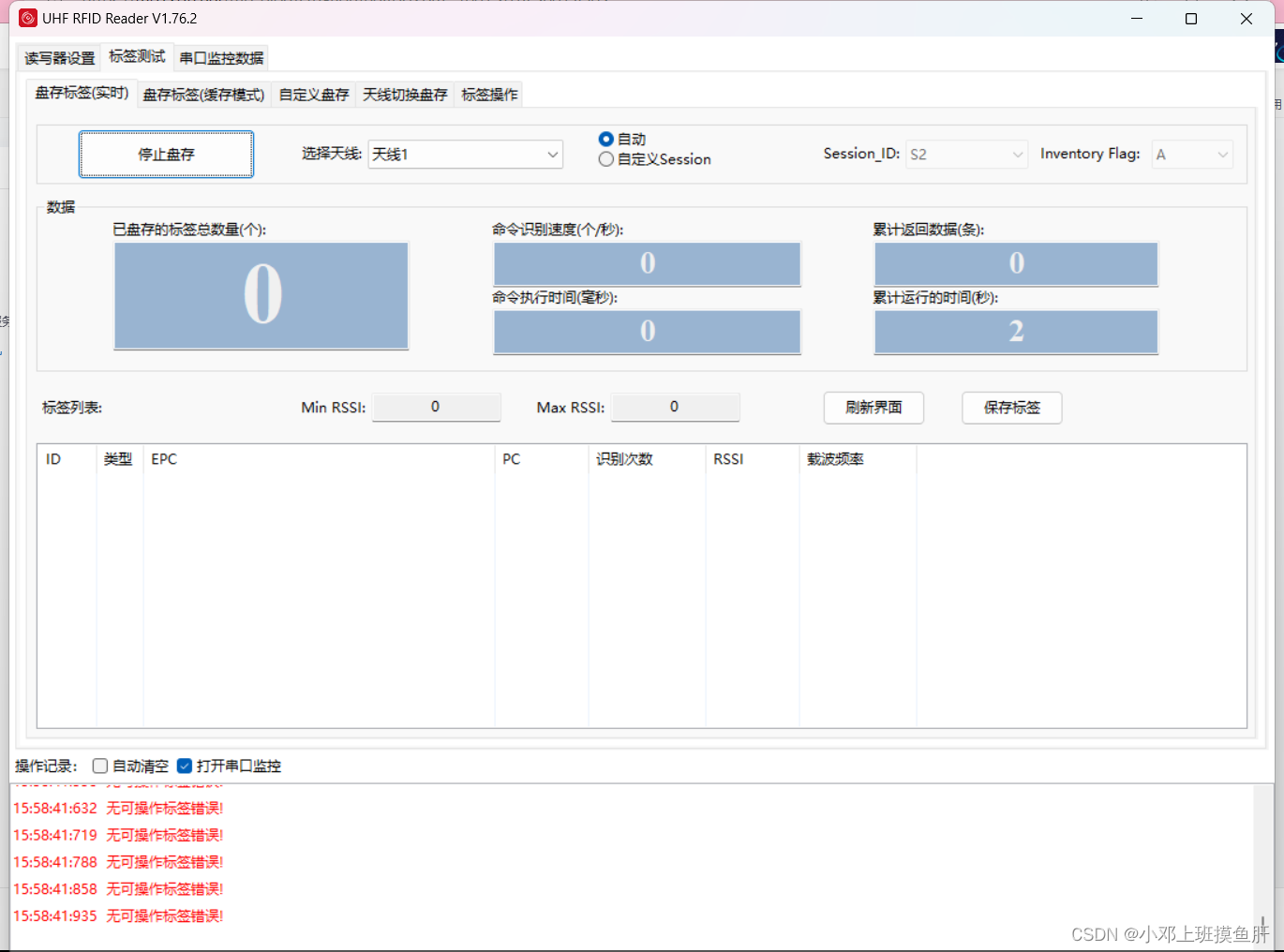Click the 15:58:41:632 log entry

(118, 808)
